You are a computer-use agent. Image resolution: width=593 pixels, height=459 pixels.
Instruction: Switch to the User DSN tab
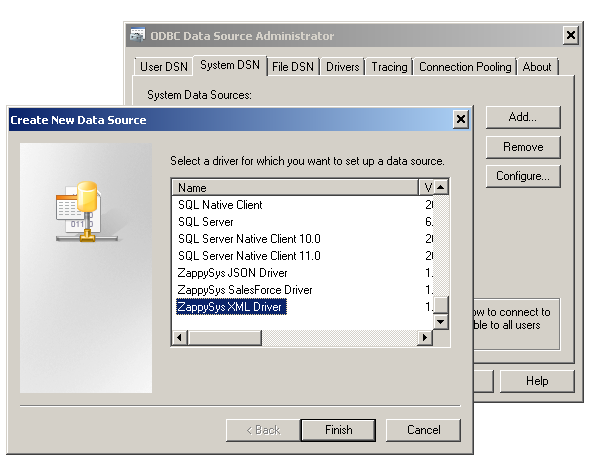164,67
